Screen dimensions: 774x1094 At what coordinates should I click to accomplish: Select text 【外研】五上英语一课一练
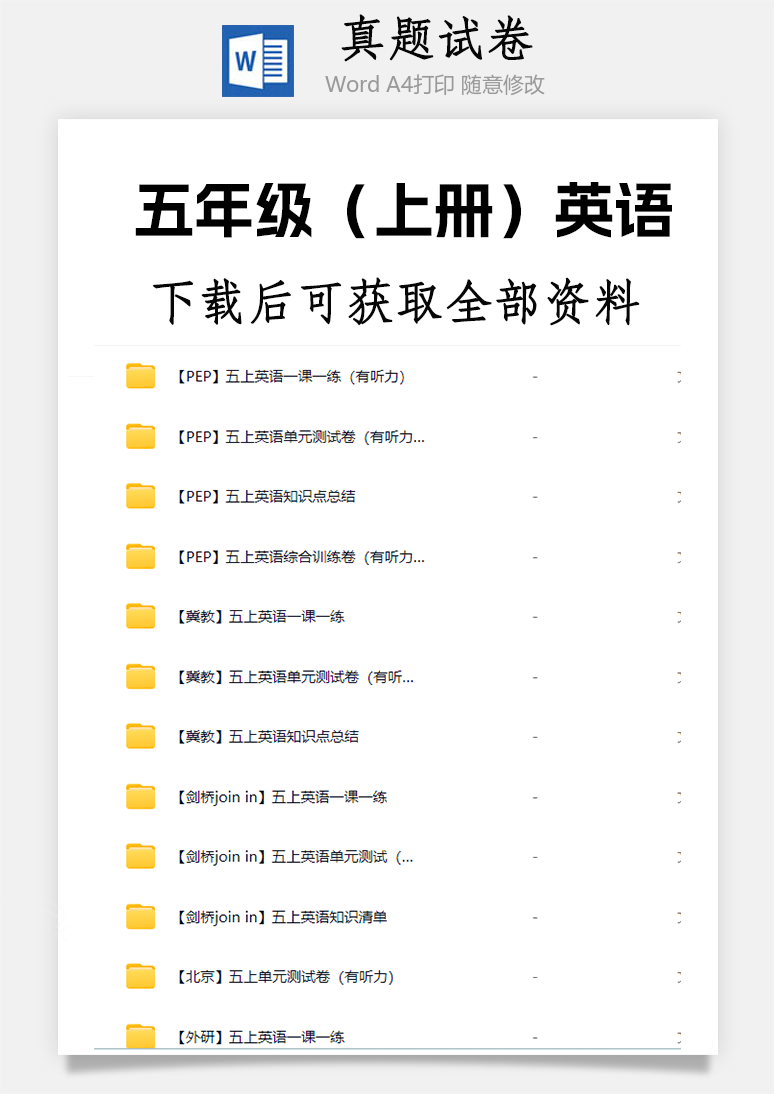[x=260, y=1037]
